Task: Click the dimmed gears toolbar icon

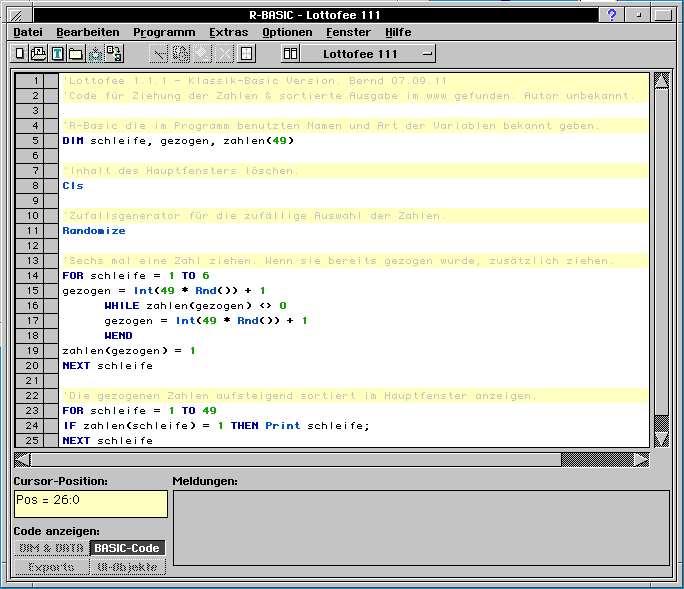Action: click(181, 54)
